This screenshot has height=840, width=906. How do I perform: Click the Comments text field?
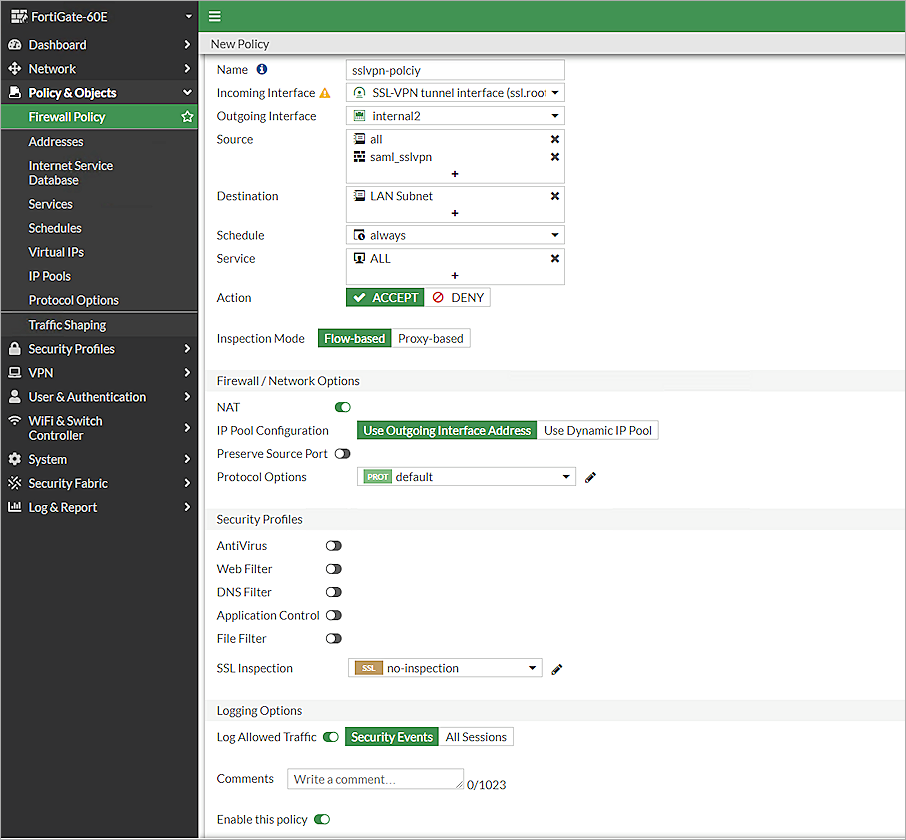tap(375, 778)
